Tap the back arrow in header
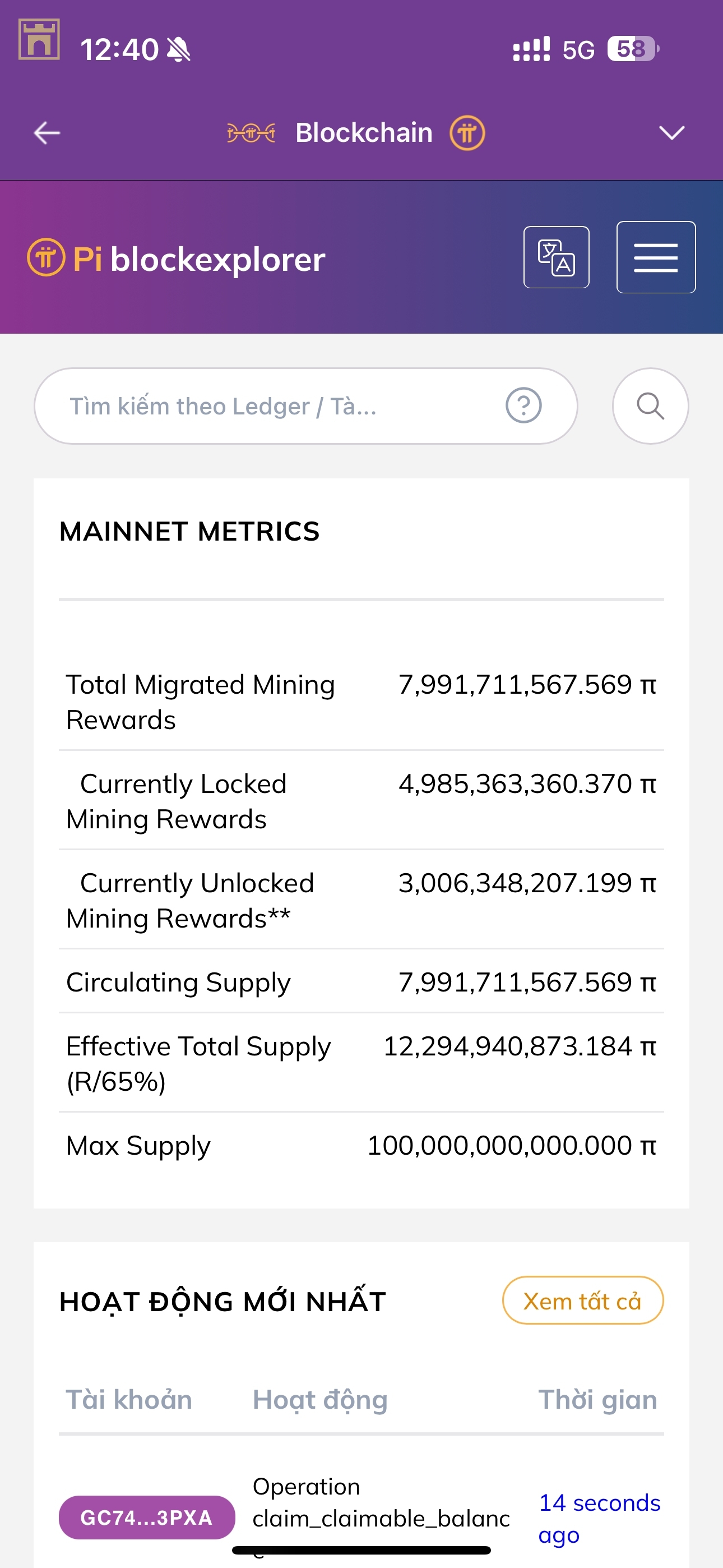The width and height of the screenshot is (723, 1568). [47, 133]
